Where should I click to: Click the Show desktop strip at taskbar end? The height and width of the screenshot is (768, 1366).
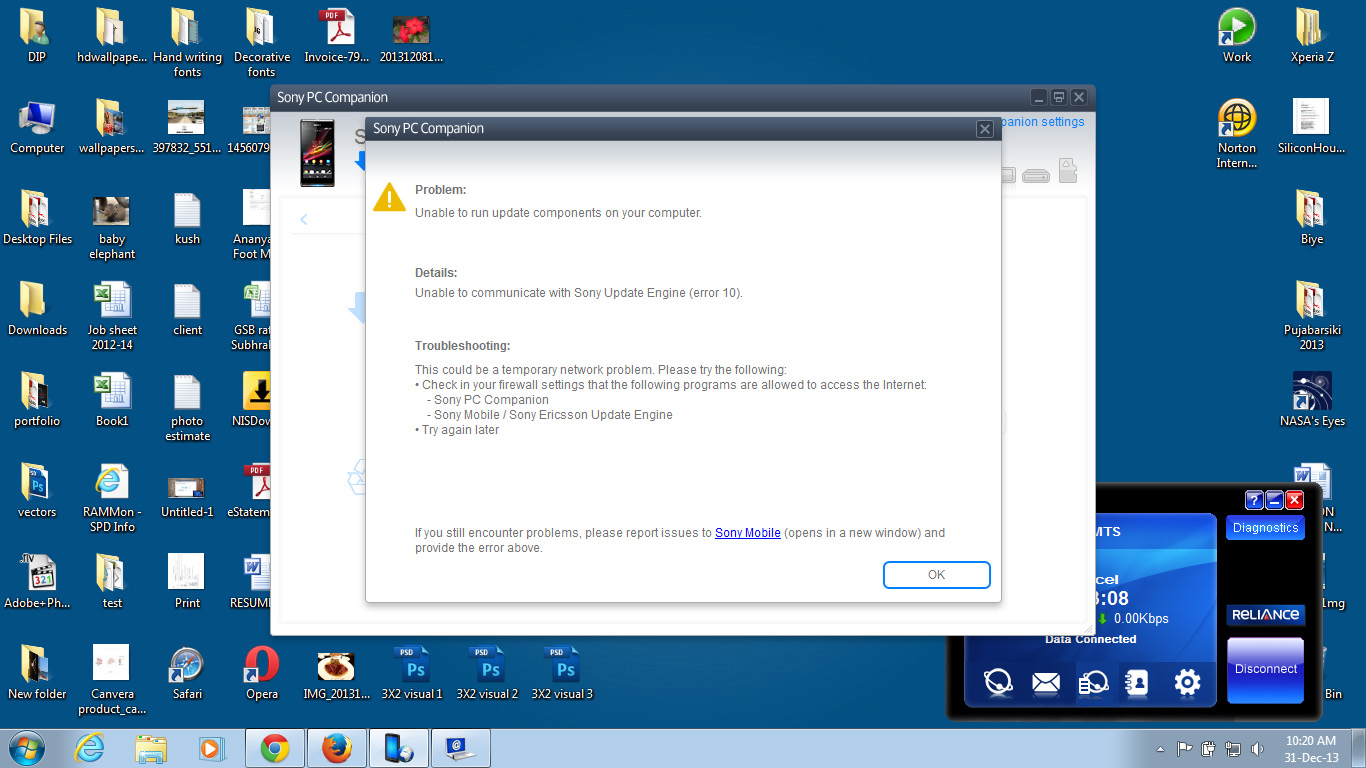click(x=1359, y=748)
